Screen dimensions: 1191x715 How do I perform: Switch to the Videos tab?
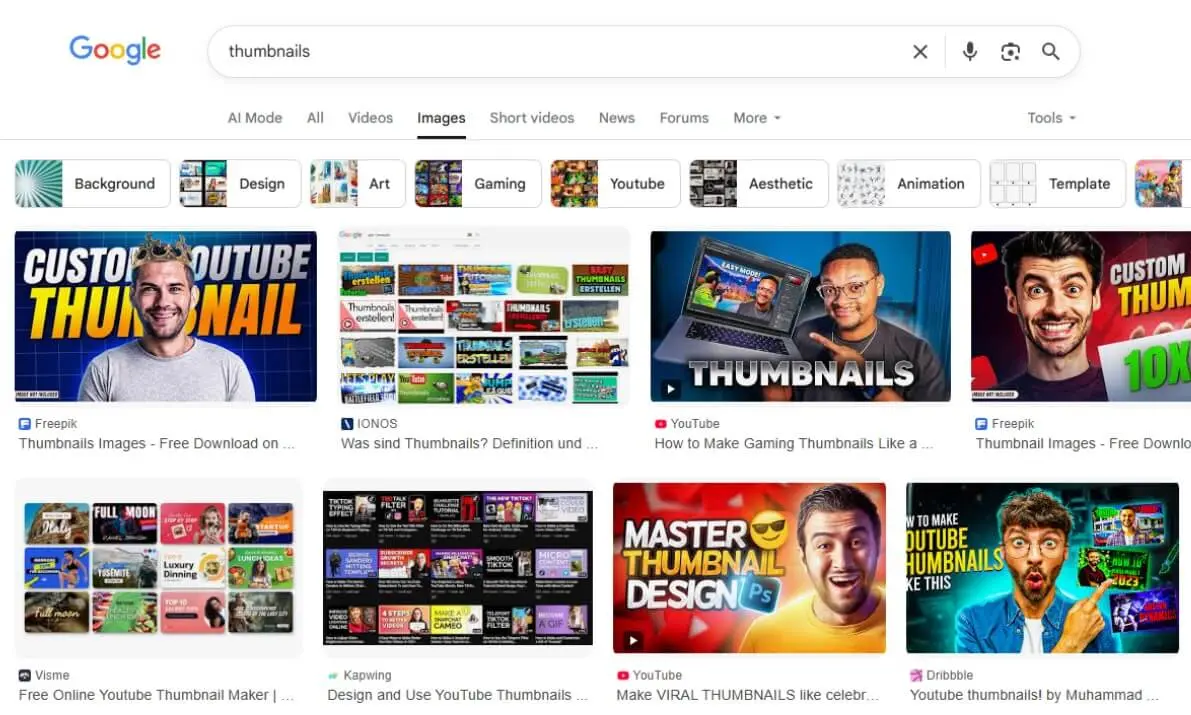coord(370,118)
